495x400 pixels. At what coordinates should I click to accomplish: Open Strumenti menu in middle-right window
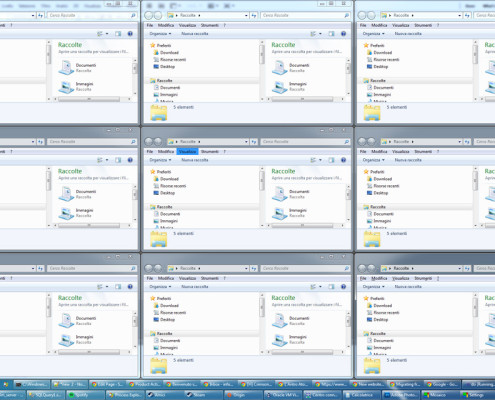(423, 152)
